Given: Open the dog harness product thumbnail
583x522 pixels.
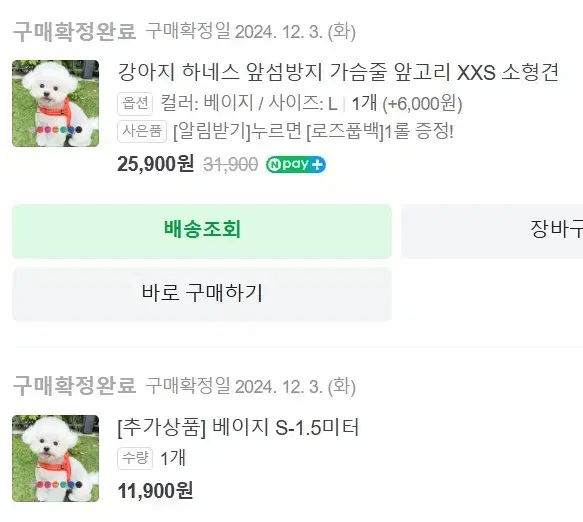Looking at the screenshot, I should click(55, 103).
